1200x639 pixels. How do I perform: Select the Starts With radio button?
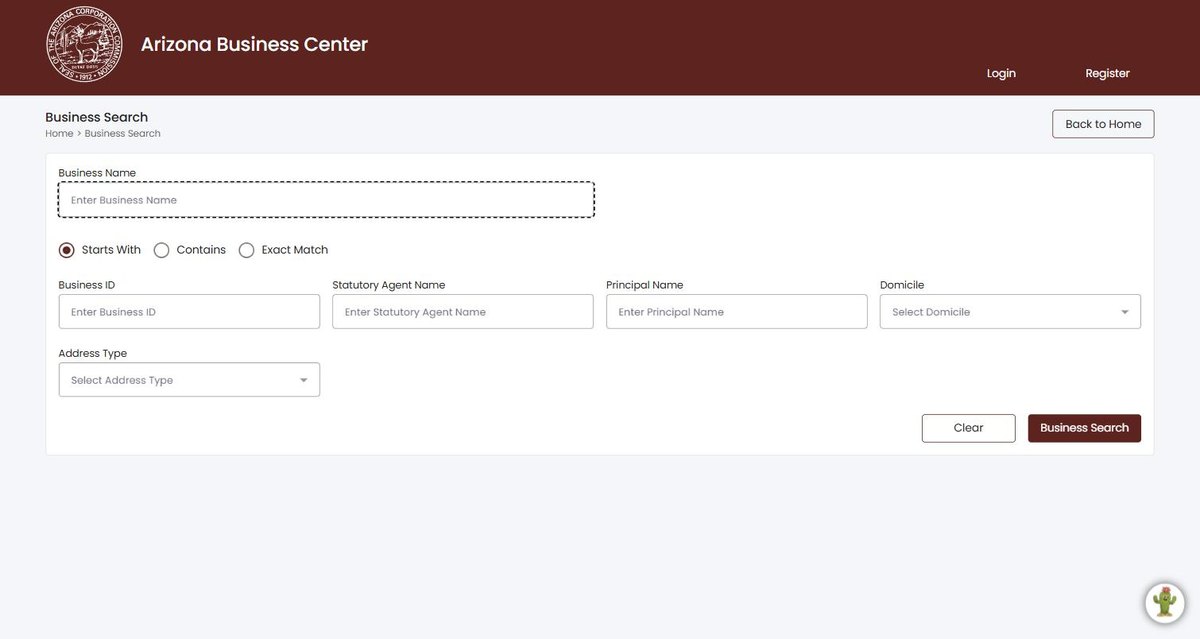point(67,250)
